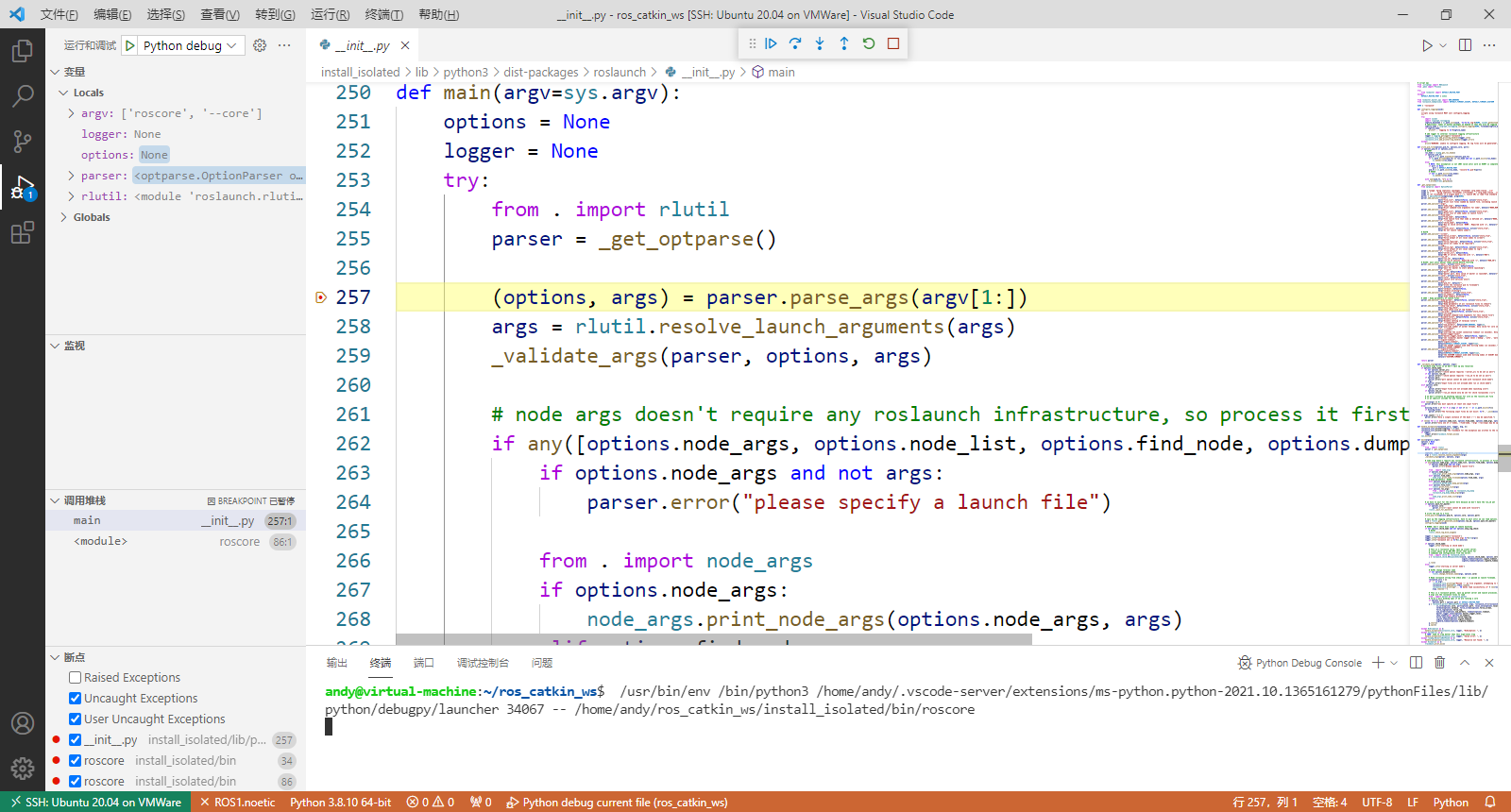Click Continue in debug toolbar
The image size is (1511, 812).
tap(772, 43)
